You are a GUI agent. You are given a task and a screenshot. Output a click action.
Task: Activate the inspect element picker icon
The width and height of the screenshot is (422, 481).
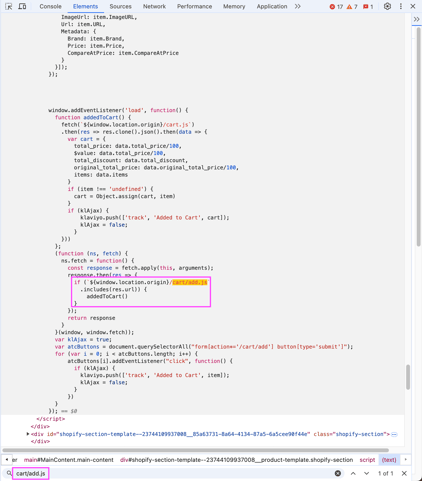point(9,6)
